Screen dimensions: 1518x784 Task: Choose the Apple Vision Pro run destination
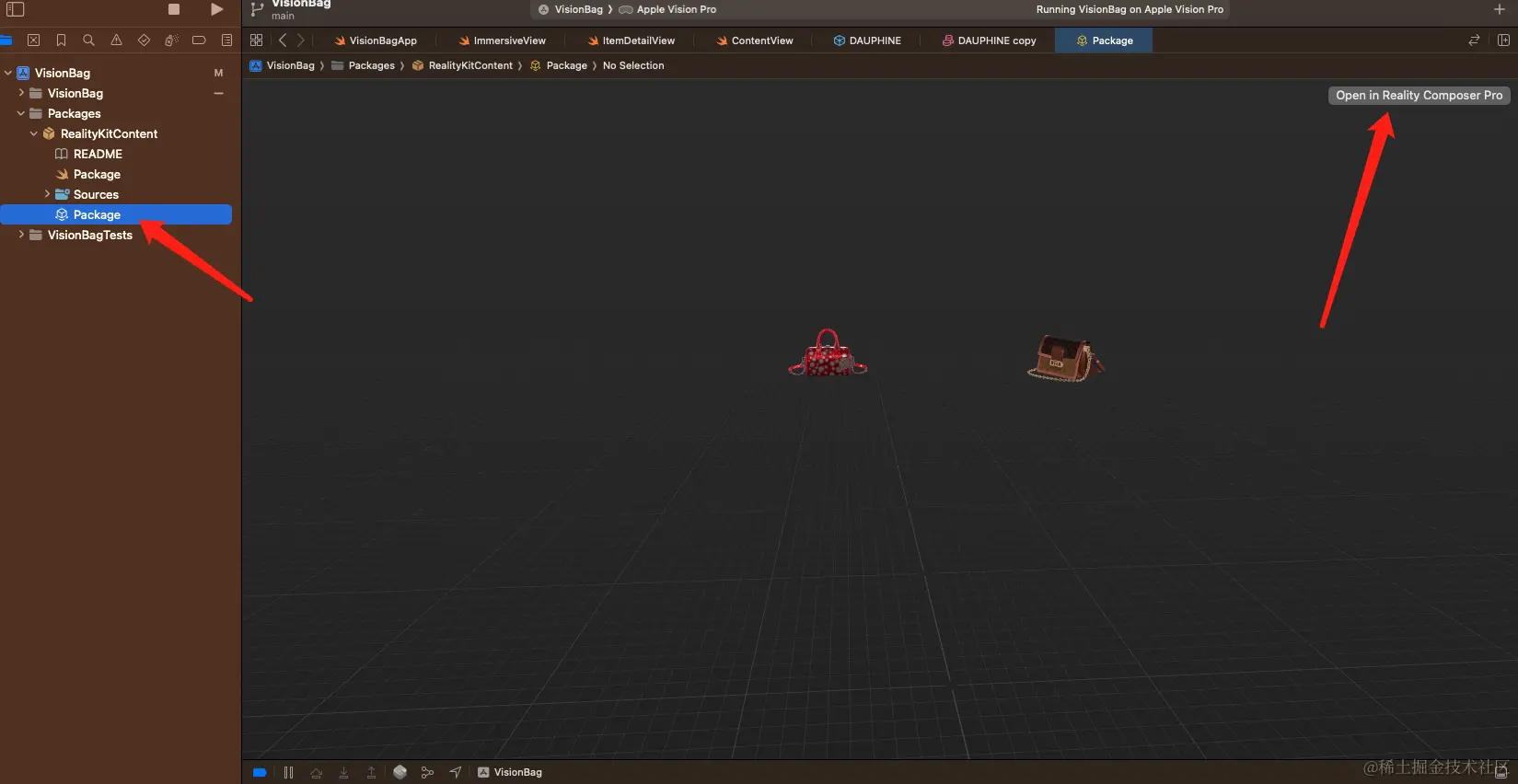(x=667, y=9)
